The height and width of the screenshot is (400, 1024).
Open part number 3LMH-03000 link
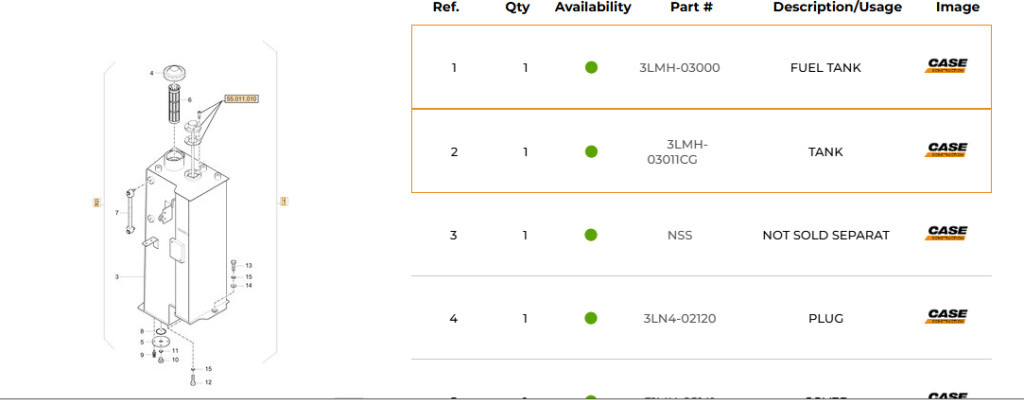tap(679, 67)
